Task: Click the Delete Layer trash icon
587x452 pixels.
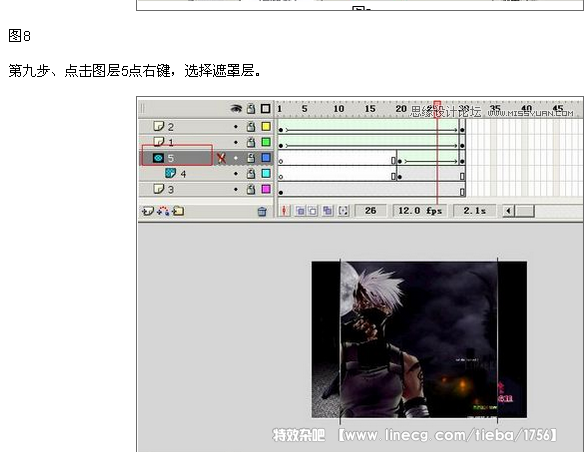Action: 262,212
